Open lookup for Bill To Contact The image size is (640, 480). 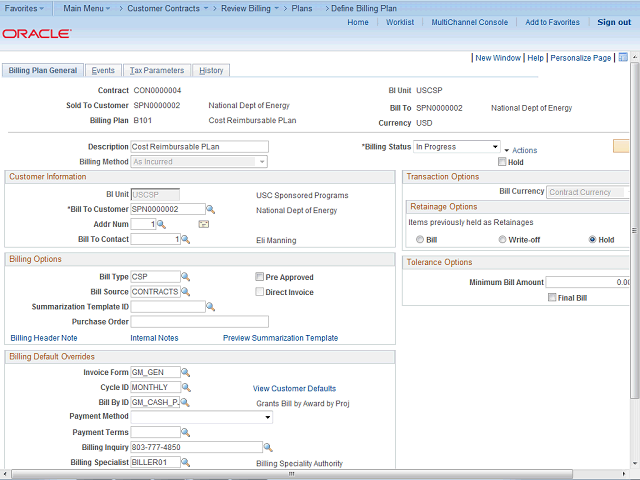coord(185,240)
